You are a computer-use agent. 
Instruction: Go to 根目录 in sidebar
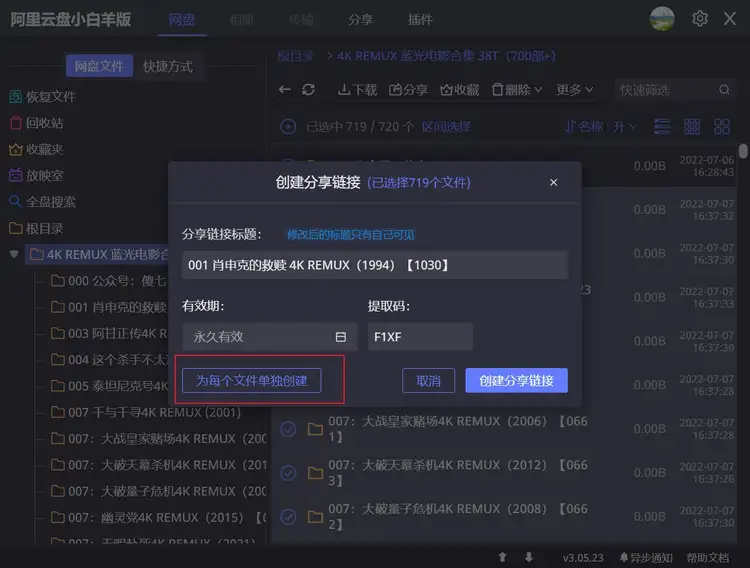(x=36, y=228)
